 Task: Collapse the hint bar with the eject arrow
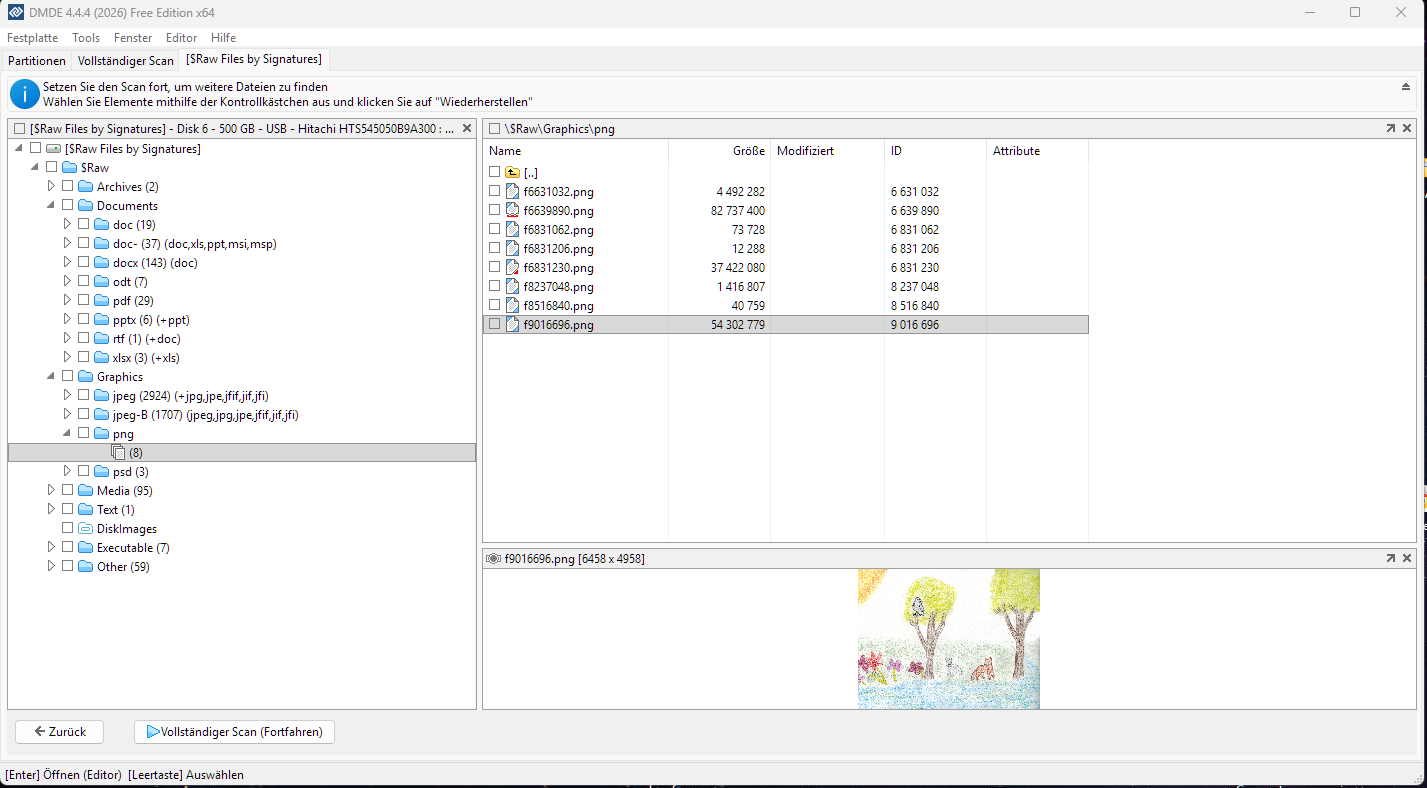(x=1405, y=87)
